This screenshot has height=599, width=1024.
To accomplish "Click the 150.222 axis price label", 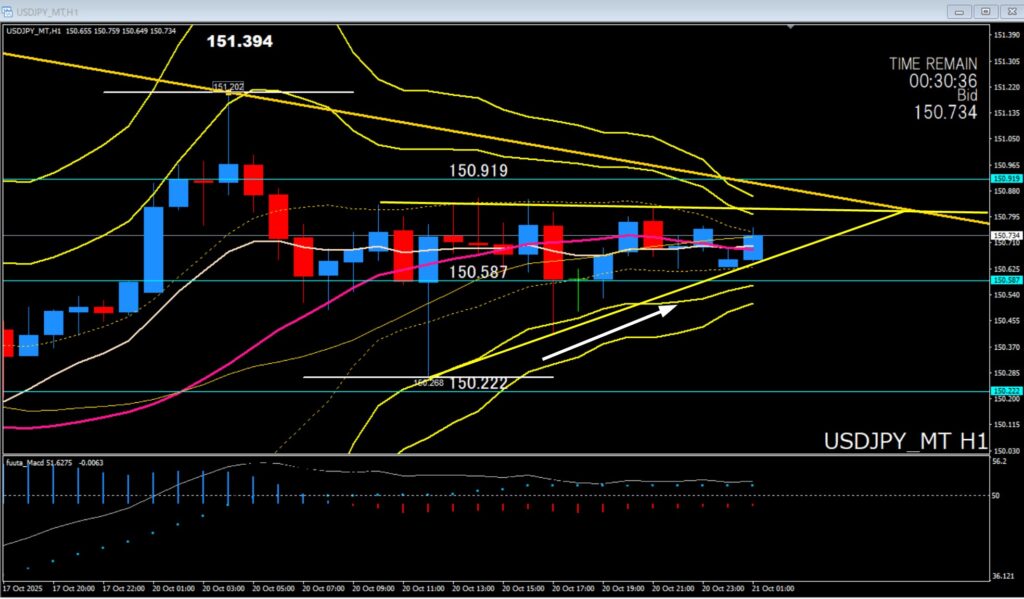I will tap(1005, 390).
